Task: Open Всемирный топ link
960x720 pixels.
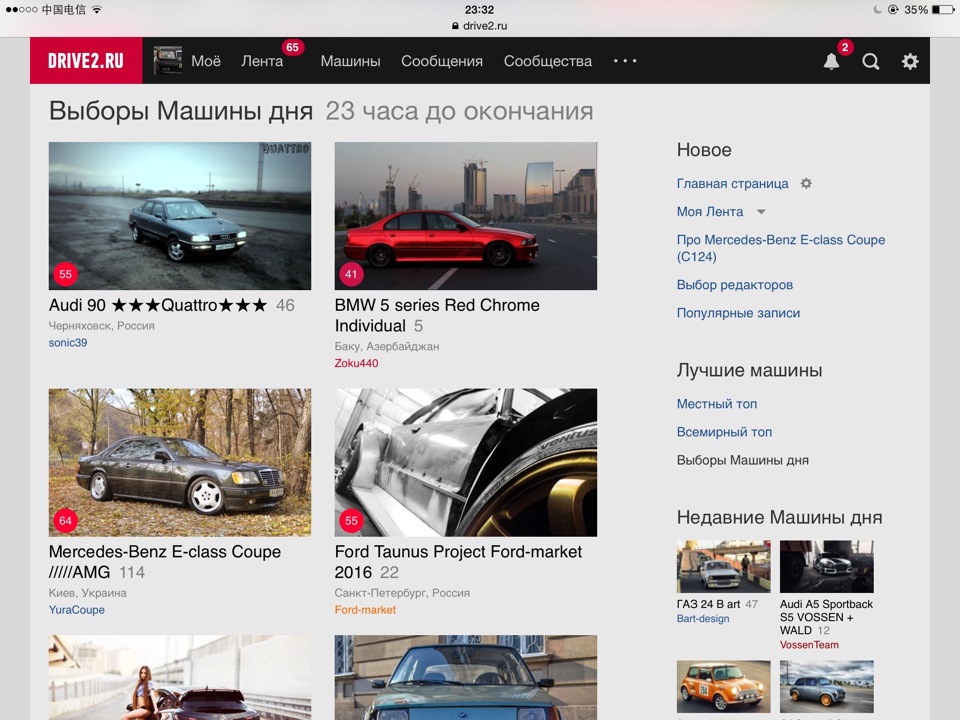Action: (x=724, y=432)
